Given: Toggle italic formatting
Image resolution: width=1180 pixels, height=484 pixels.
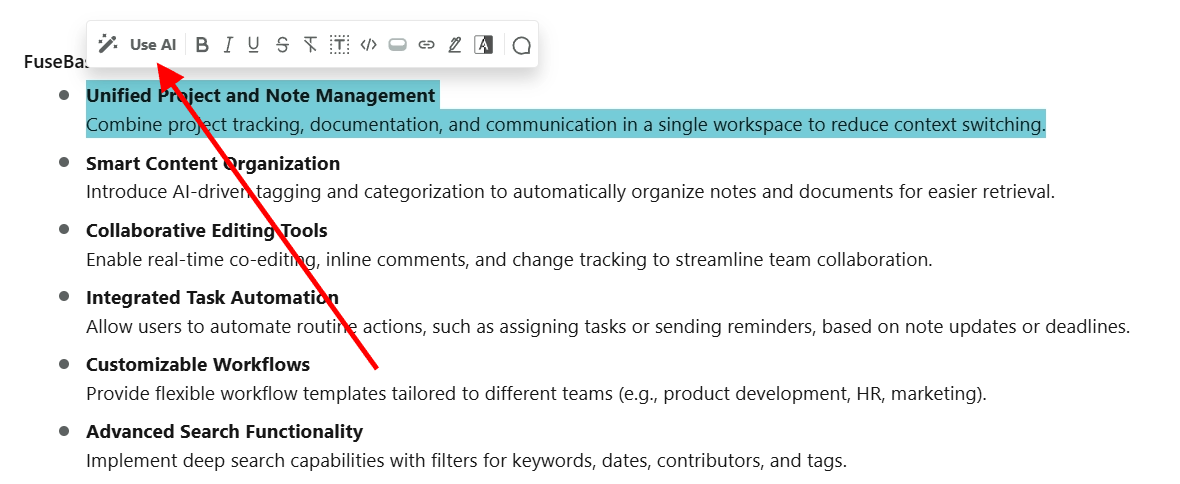Looking at the screenshot, I should coord(228,45).
